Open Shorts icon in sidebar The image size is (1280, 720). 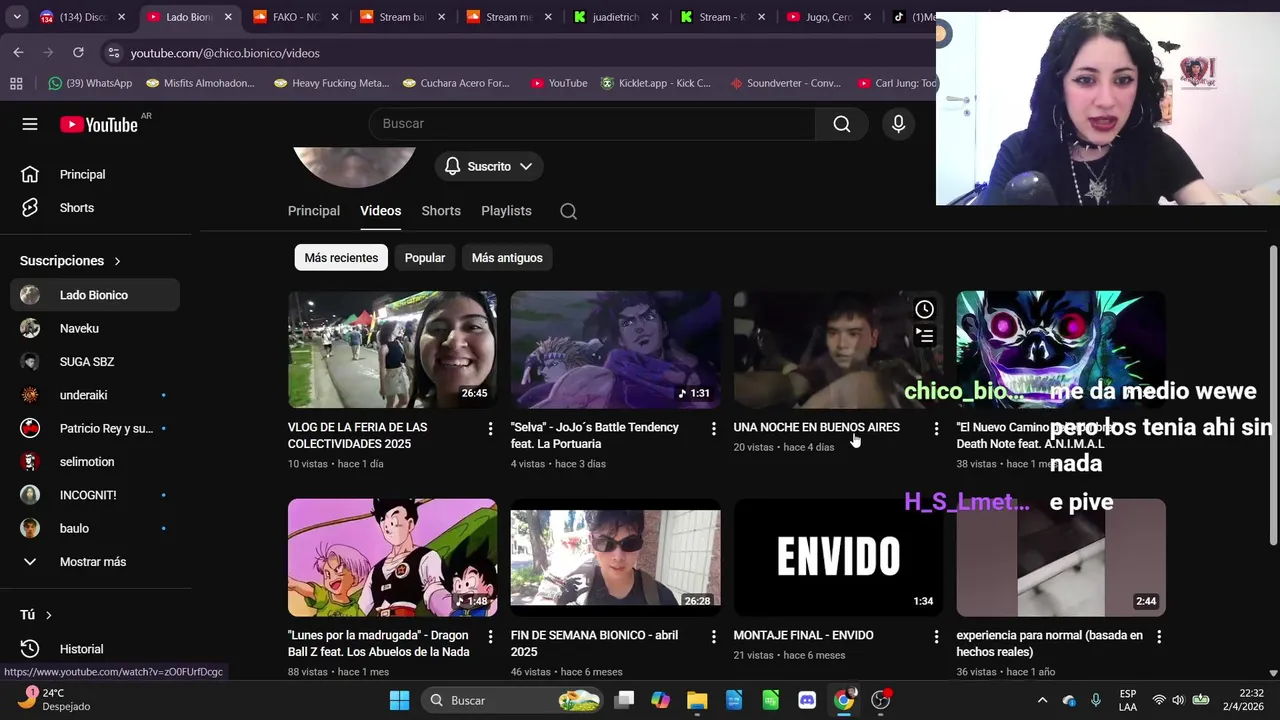30,208
